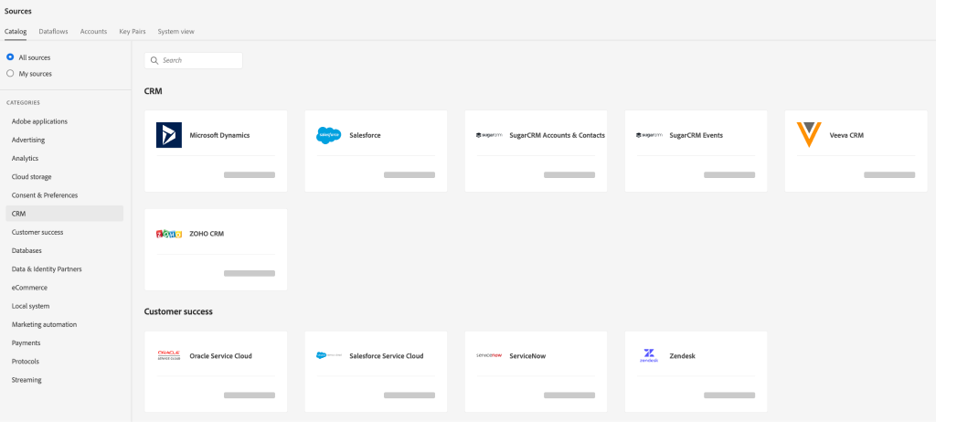Click the ServiceNow card button placeholder
Viewport: 955px width, 427px height.
[x=569, y=395]
